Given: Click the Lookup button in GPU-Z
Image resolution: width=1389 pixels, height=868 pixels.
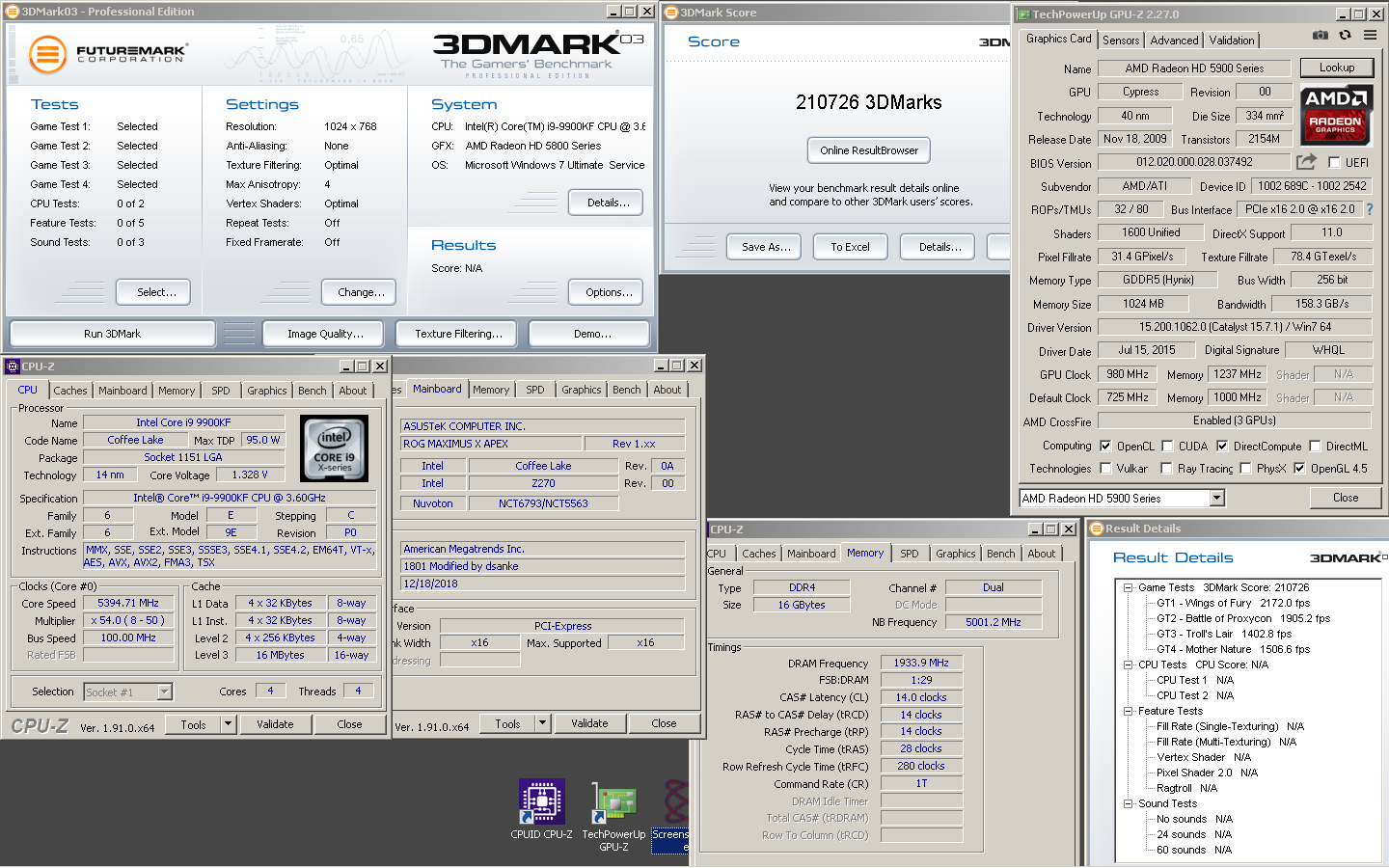Looking at the screenshot, I should (x=1337, y=68).
